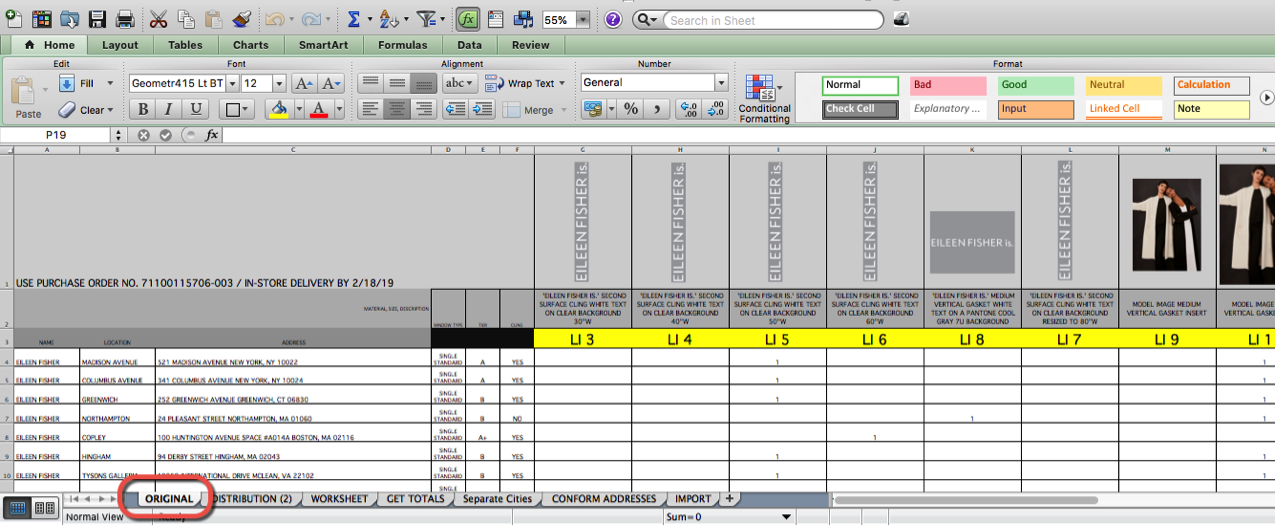Image resolution: width=1275 pixels, height=526 pixels.
Task: Apply the Neutral cell style
Action: click(x=1123, y=85)
